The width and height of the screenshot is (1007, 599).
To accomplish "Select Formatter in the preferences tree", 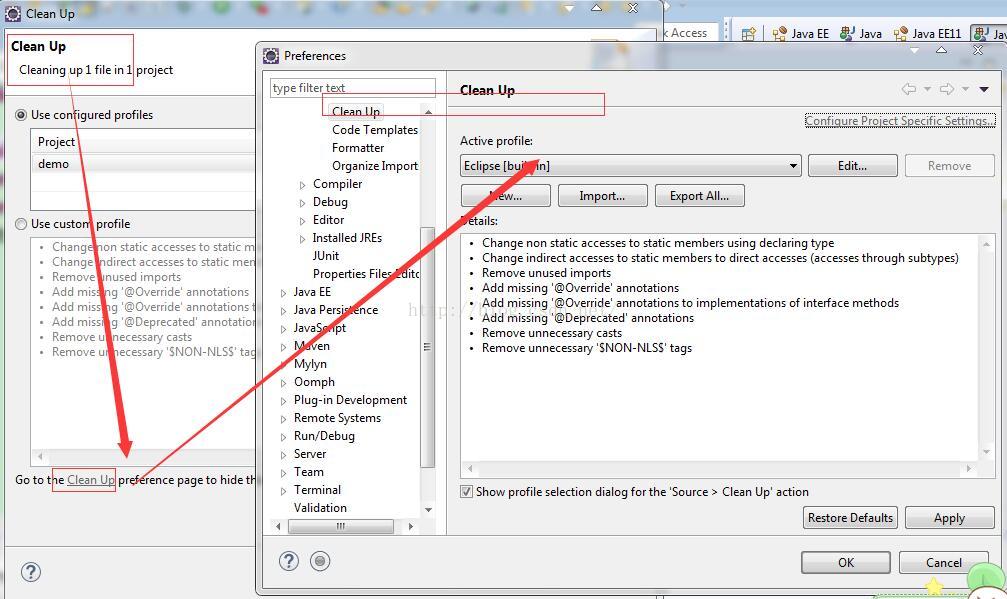I will click(x=358, y=148).
